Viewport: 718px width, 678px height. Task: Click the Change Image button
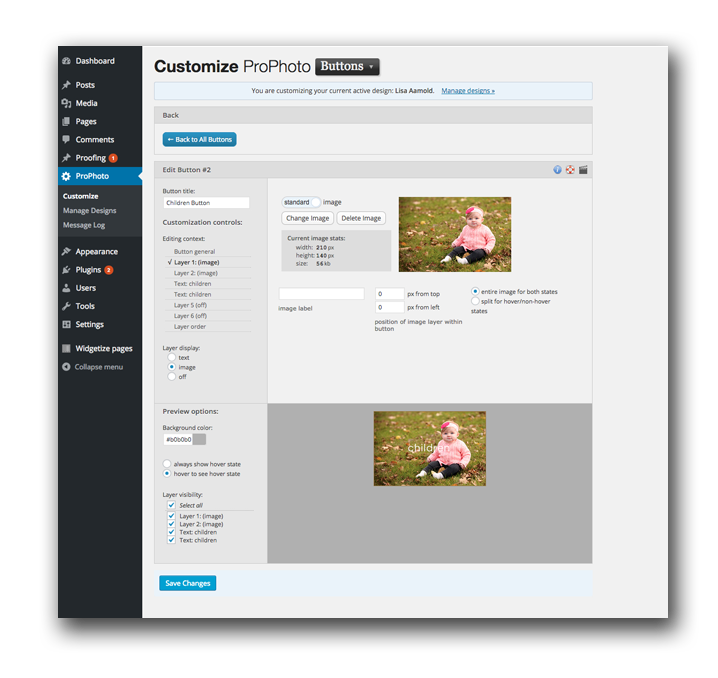(308, 218)
